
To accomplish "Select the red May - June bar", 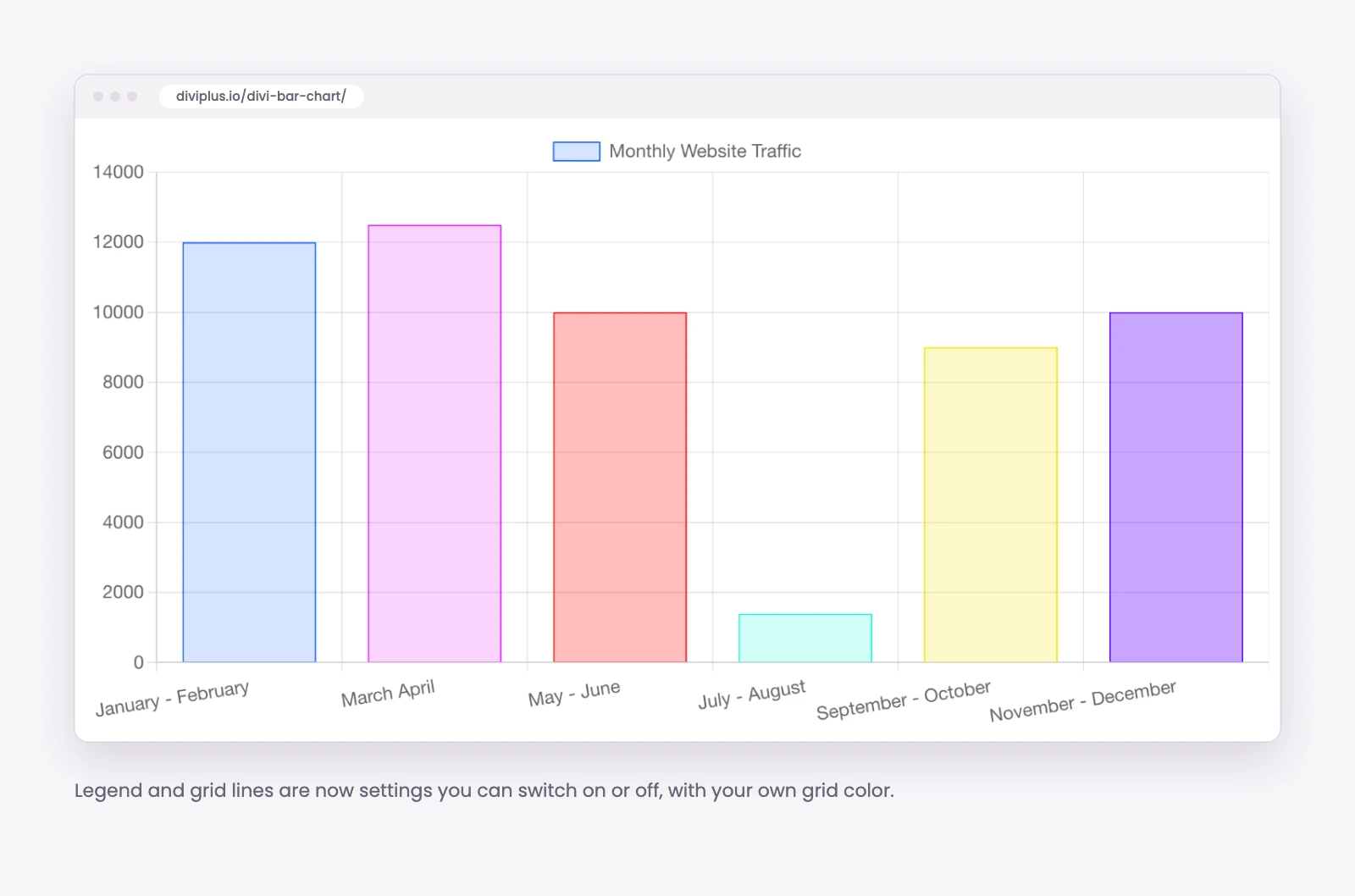I will point(620,487).
